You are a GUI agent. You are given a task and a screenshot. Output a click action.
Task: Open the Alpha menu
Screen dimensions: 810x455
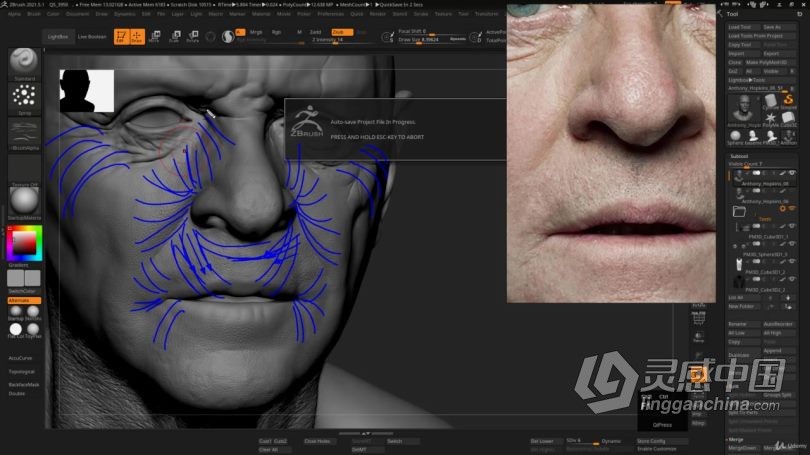14,14
